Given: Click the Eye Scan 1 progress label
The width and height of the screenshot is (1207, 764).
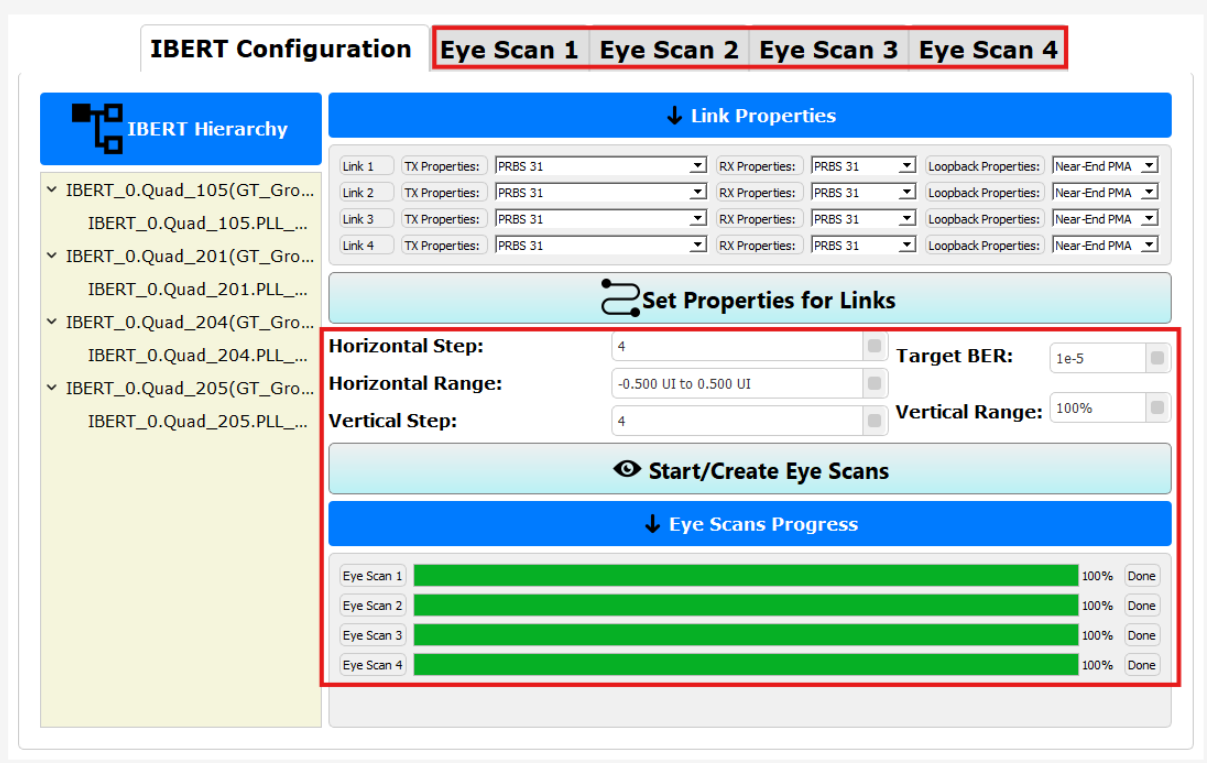Looking at the screenshot, I should [373, 575].
